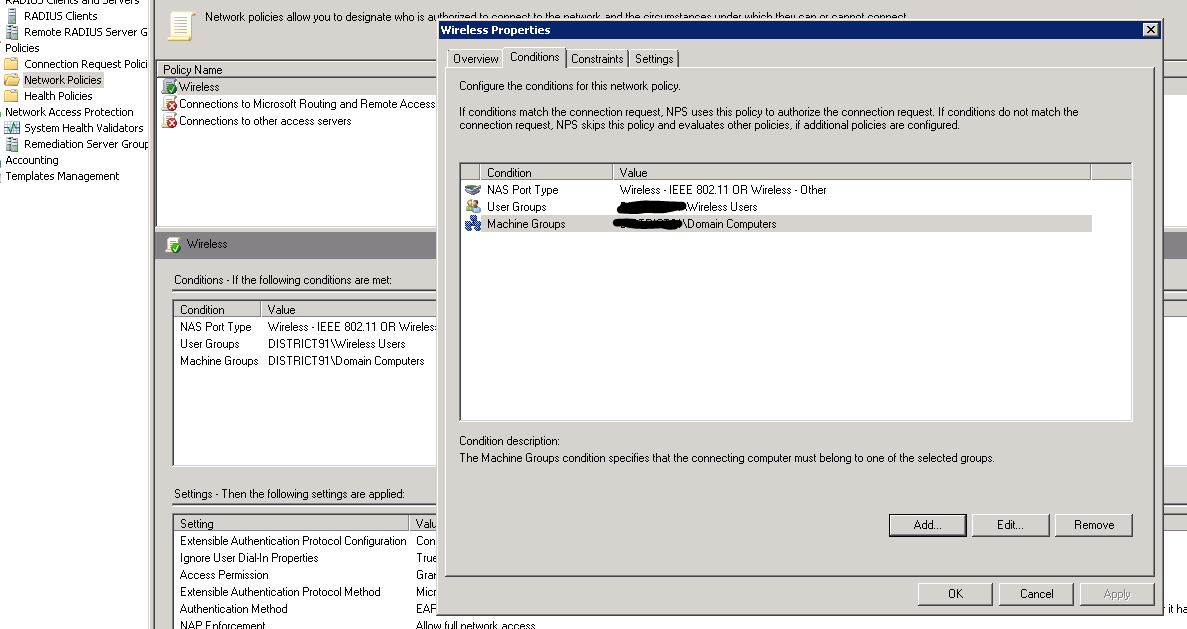Select the User Groups condition row
The image size is (1187, 629).
(x=545, y=206)
